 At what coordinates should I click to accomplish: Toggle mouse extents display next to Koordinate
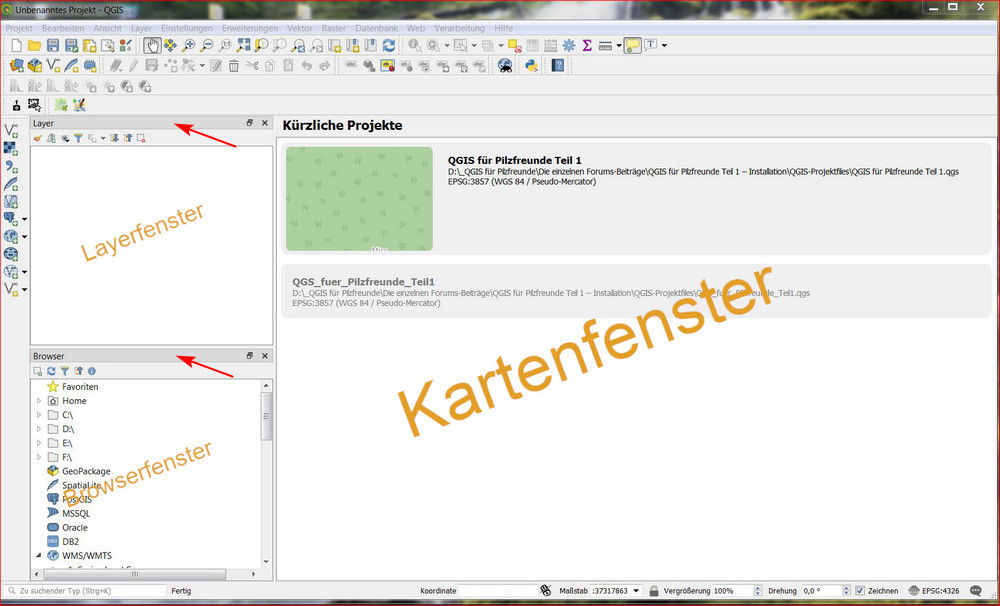pyautogui.click(x=546, y=591)
